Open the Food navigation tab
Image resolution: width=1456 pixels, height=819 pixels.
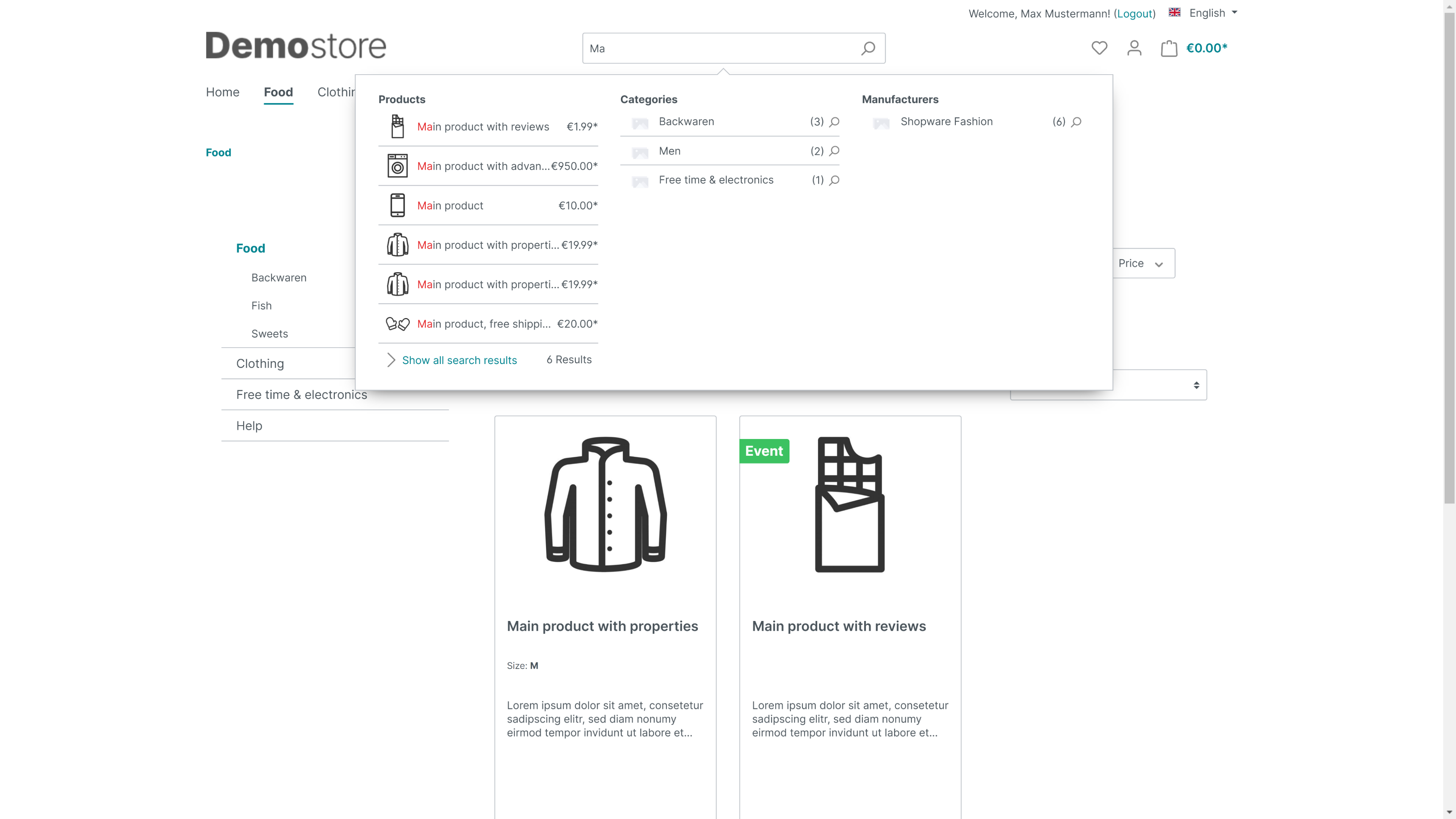tap(278, 92)
